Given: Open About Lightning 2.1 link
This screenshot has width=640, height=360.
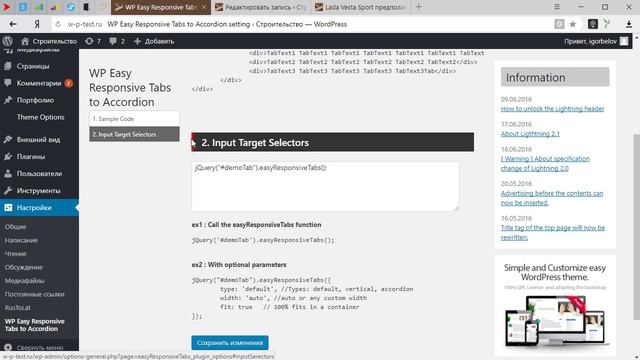Looking at the screenshot, I should [x=530, y=133].
